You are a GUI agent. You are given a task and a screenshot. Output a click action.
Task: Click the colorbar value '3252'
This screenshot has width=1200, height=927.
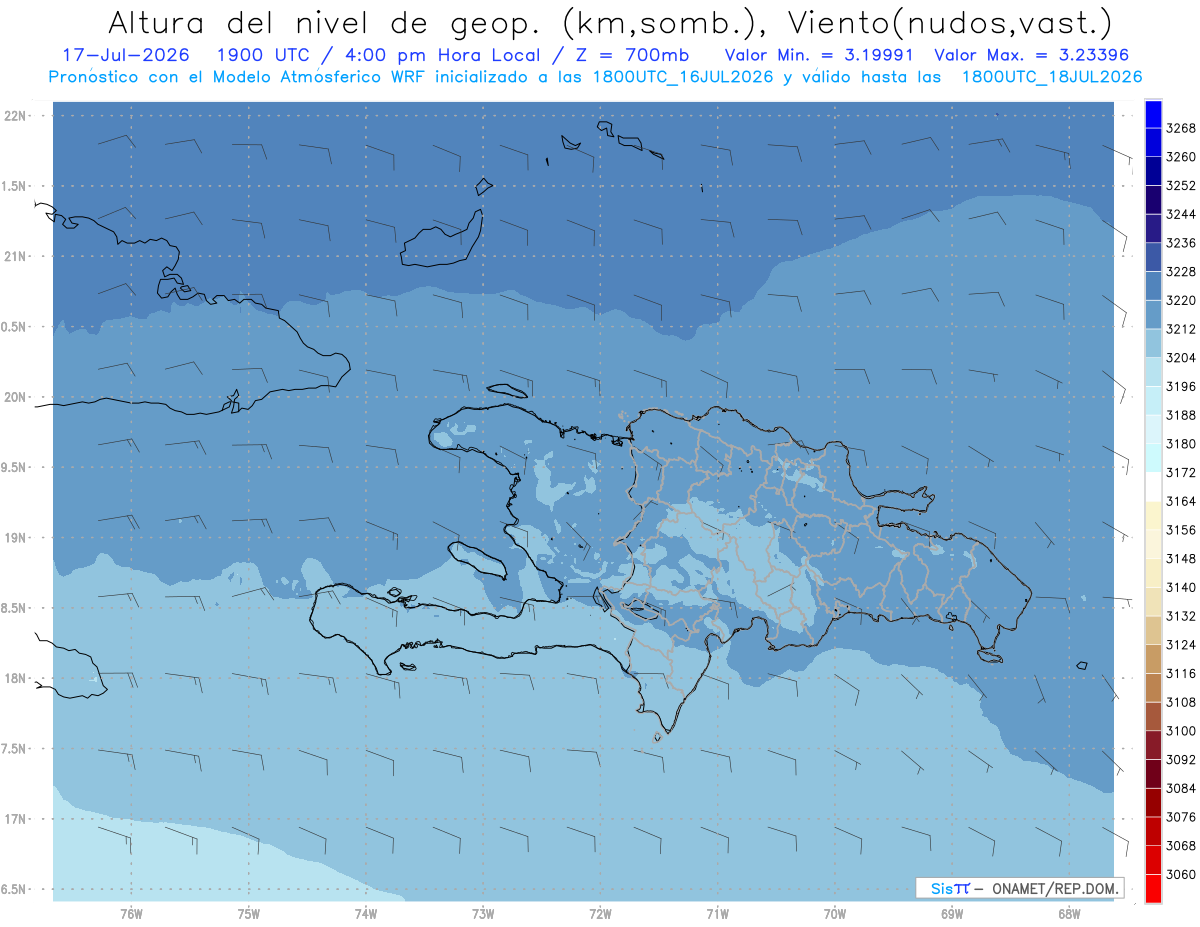tap(1181, 186)
